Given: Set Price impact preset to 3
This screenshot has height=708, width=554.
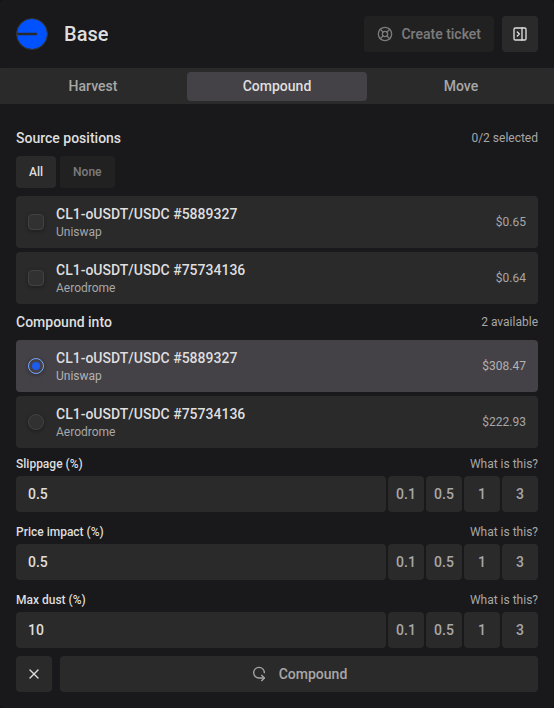Looking at the screenshot, I should 520,562.
